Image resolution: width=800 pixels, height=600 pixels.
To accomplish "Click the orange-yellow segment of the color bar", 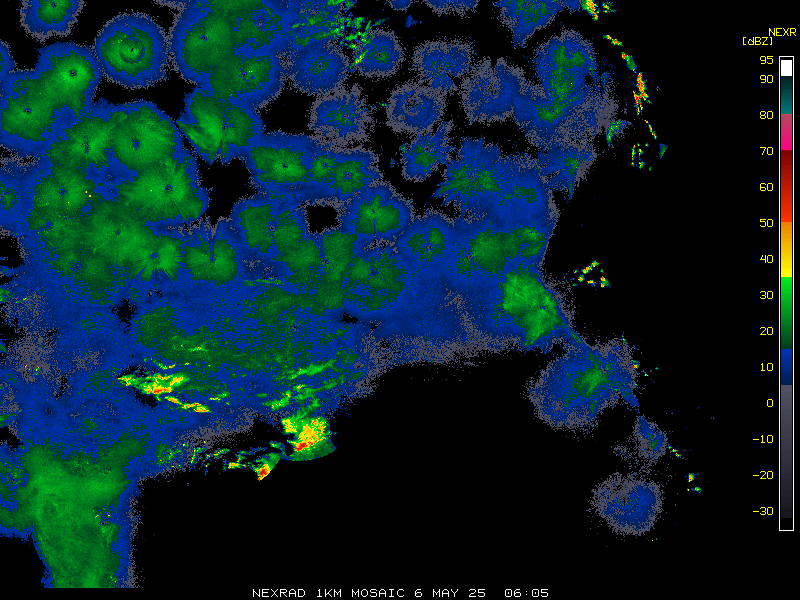I will (x=786, y=249).
